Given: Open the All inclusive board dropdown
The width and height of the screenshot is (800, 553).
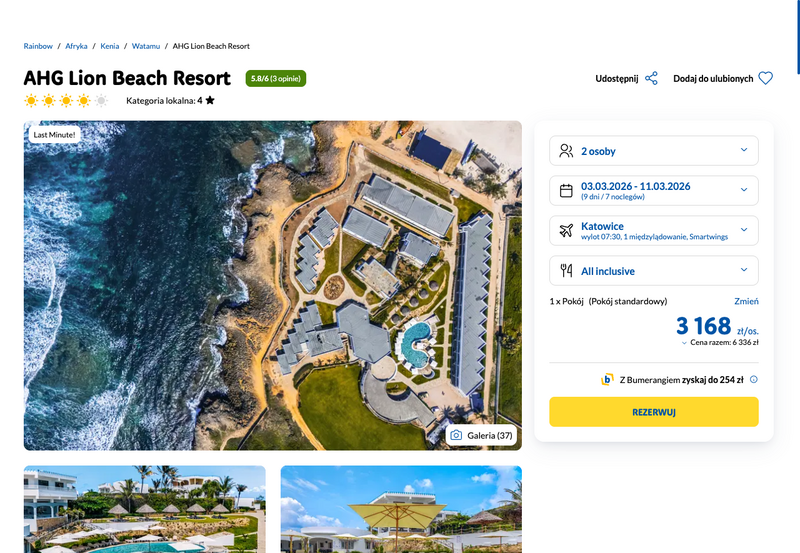Looking at the screenshot, I should point(654,270).
